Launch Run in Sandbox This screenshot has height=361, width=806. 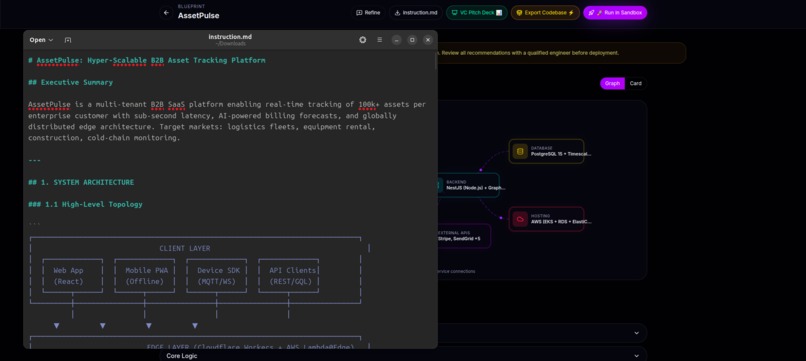(615, 13)
